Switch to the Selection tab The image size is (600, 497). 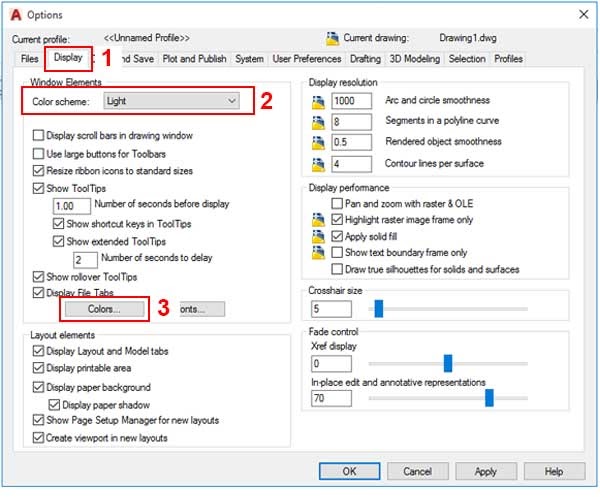point(467,59)
